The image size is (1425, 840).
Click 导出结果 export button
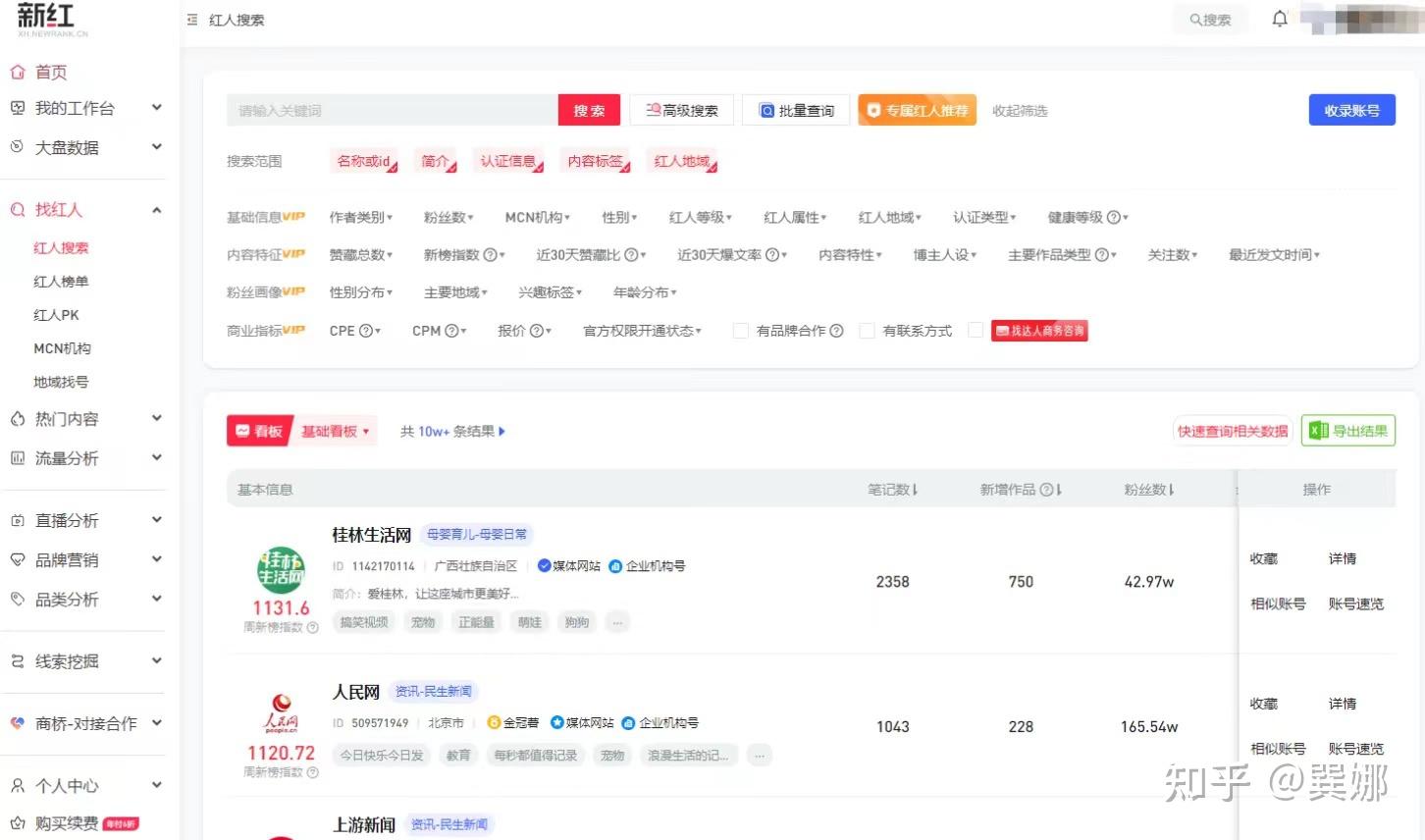tap(1348, 431)
